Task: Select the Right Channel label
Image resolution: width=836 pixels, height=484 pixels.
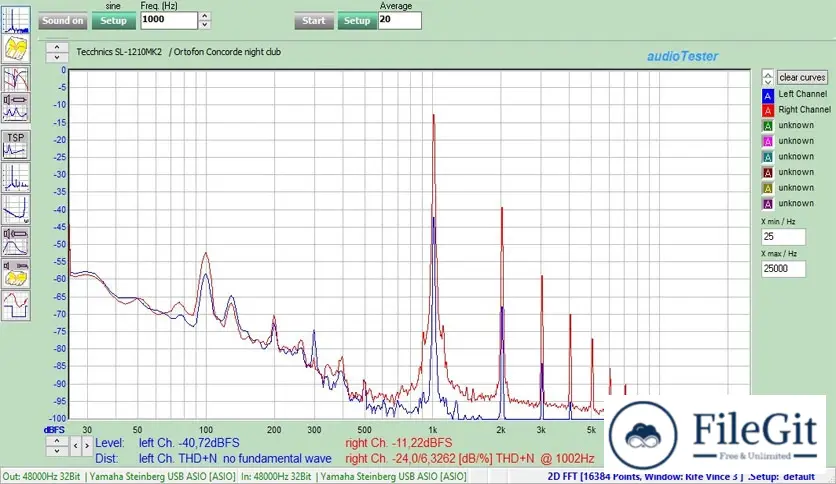Action: pyautogui.click(x=805, y=109)
